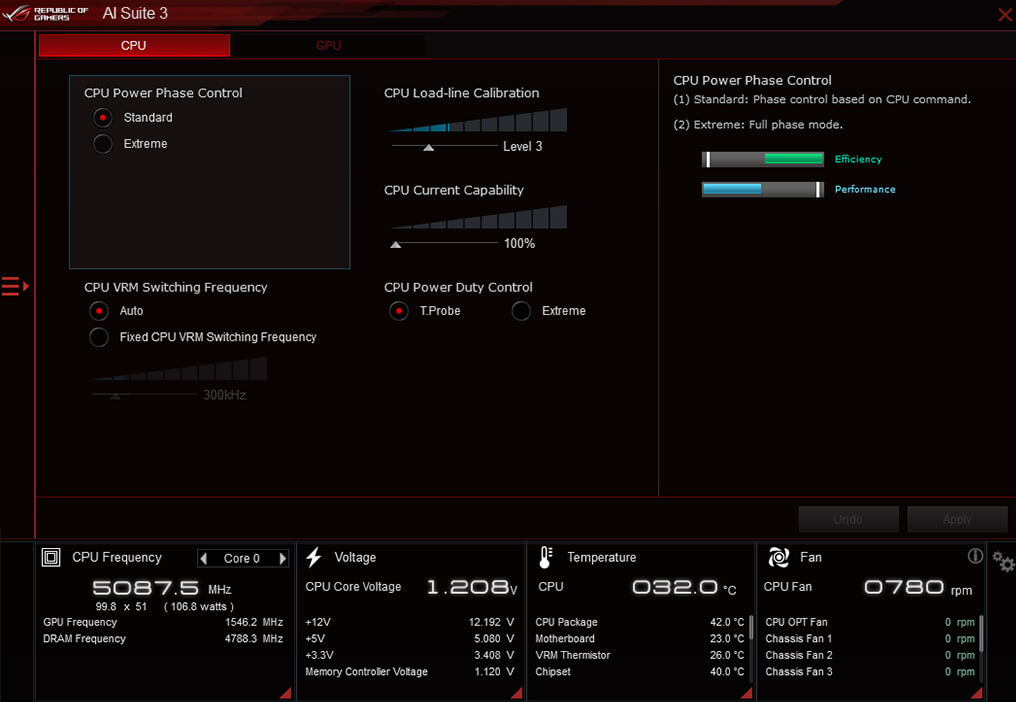Select previous core with left arrow
Viewport: 1016px width, 702px height.
pos(203,558)
